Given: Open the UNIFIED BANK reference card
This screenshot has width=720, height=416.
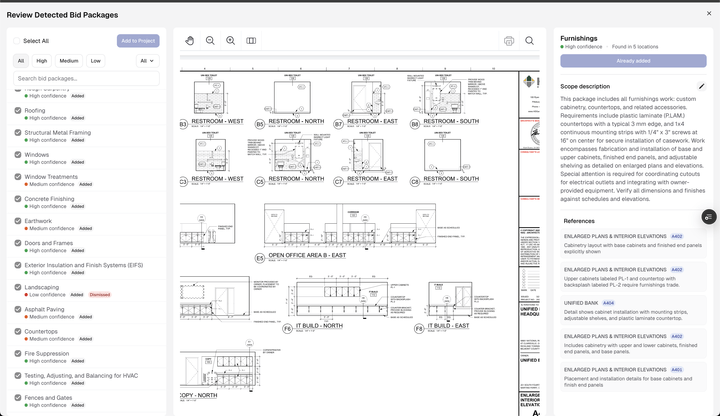Looking at the screenshot, I should [633, 310].
